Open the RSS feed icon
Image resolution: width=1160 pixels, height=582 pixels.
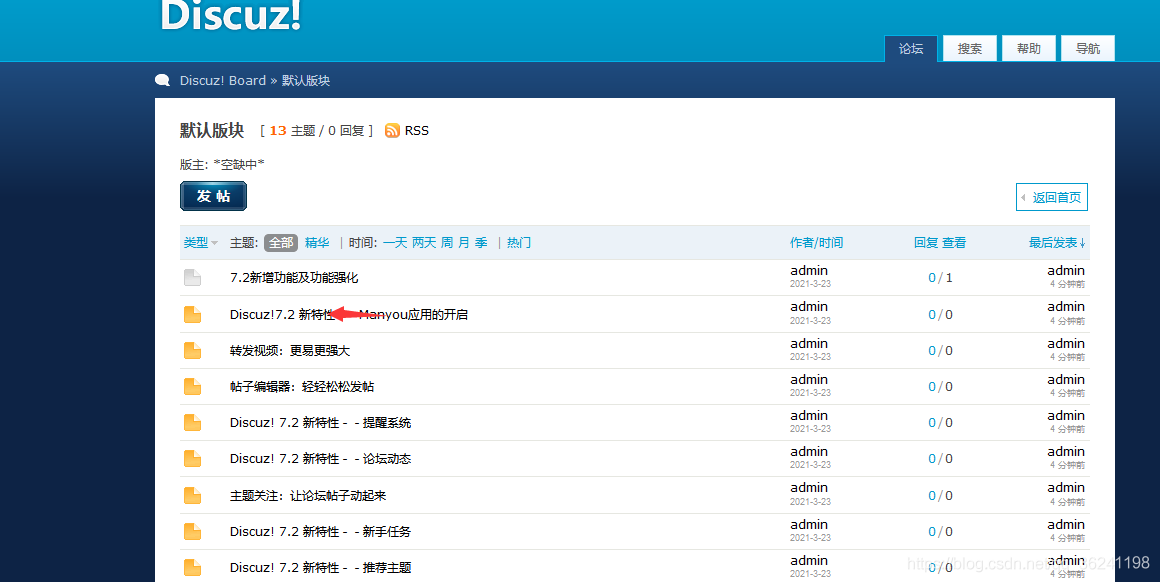click(x=392, y=131)
